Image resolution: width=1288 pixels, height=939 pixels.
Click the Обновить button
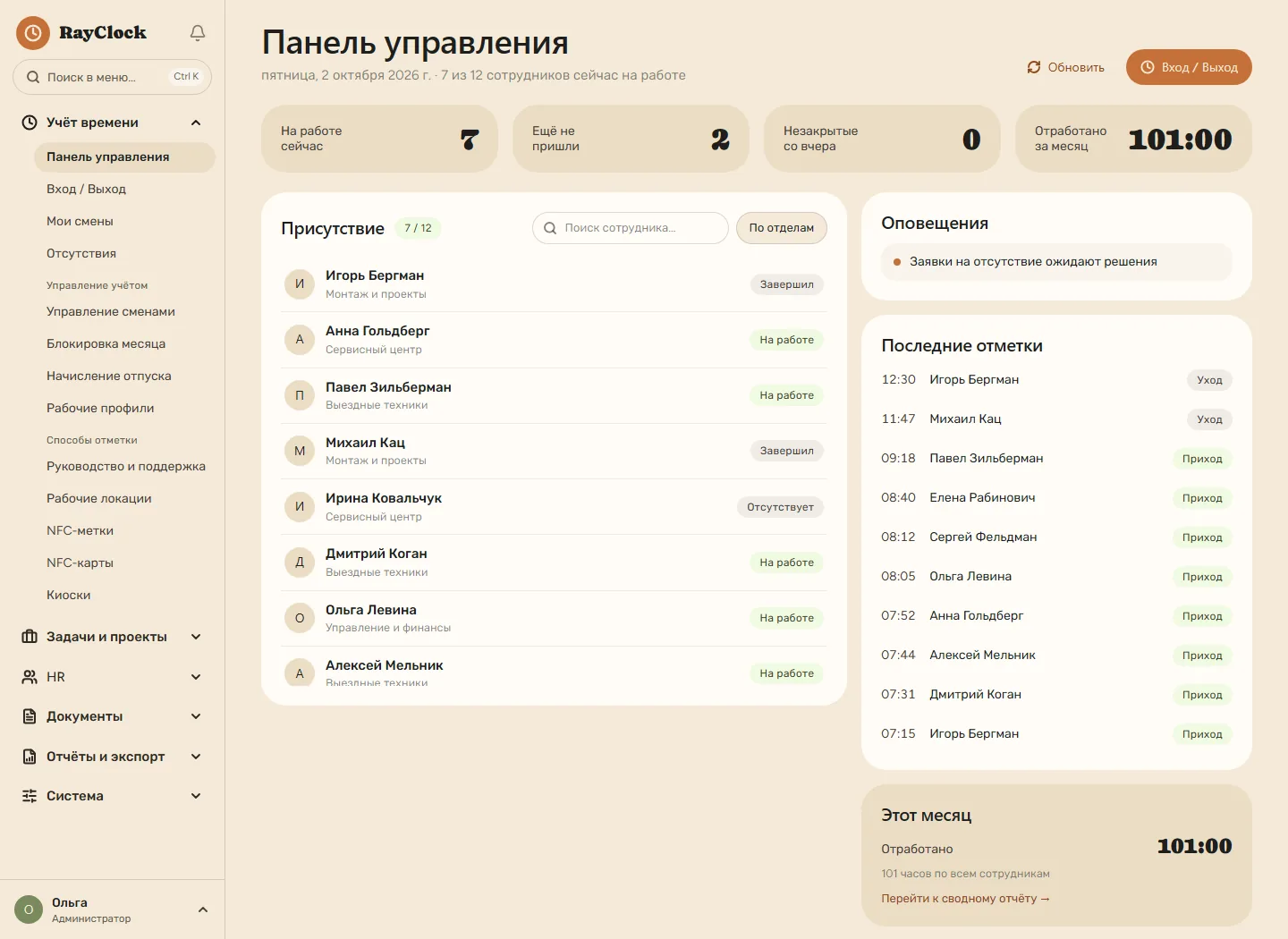(x=1065, y=67)
